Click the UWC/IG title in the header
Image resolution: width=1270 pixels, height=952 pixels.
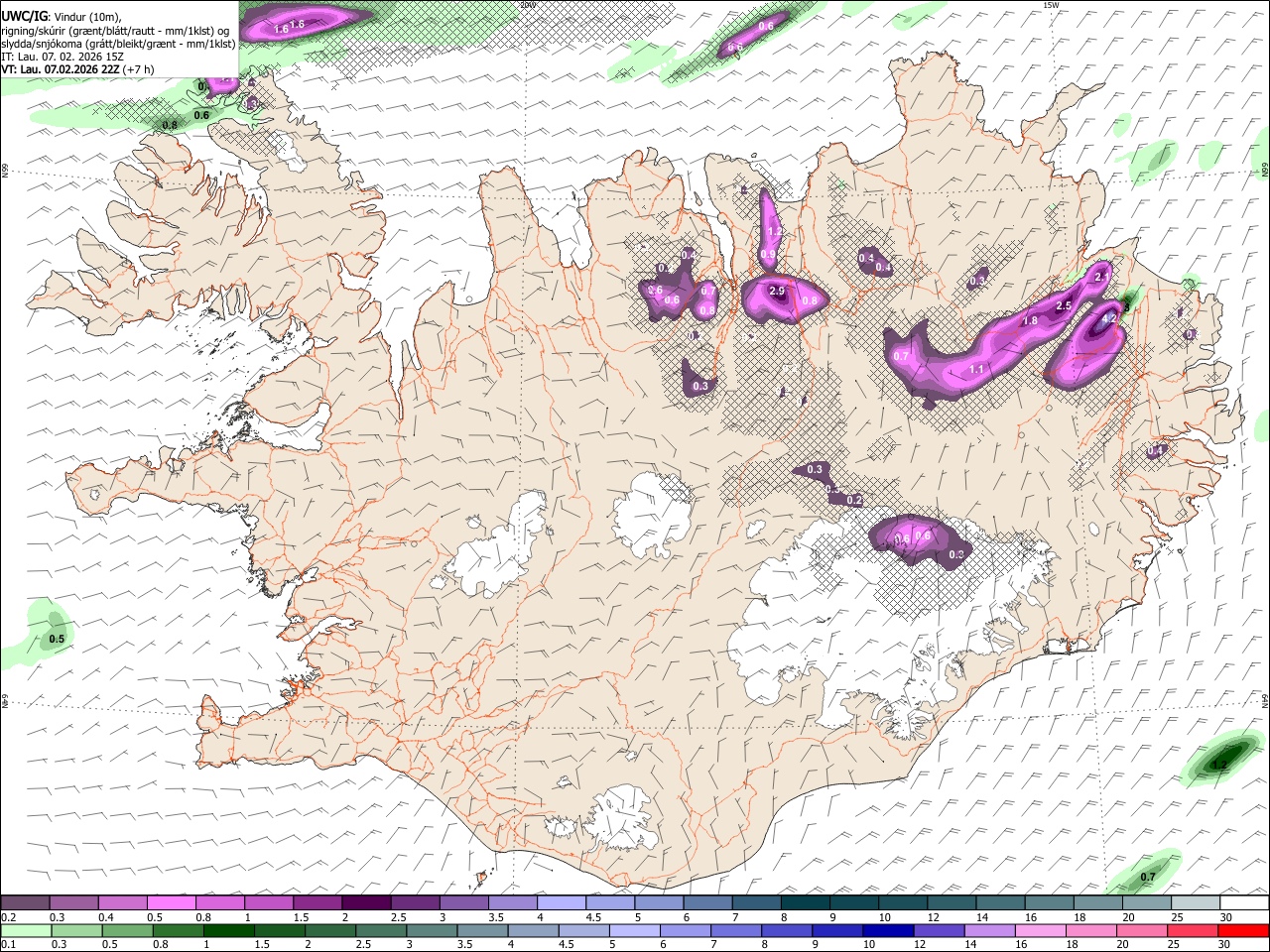point(23,16)
